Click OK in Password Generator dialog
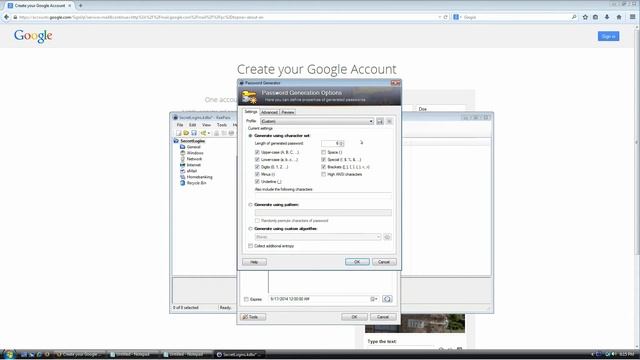Viewport: 640px width, 360px height. click(x=357, y=262)
